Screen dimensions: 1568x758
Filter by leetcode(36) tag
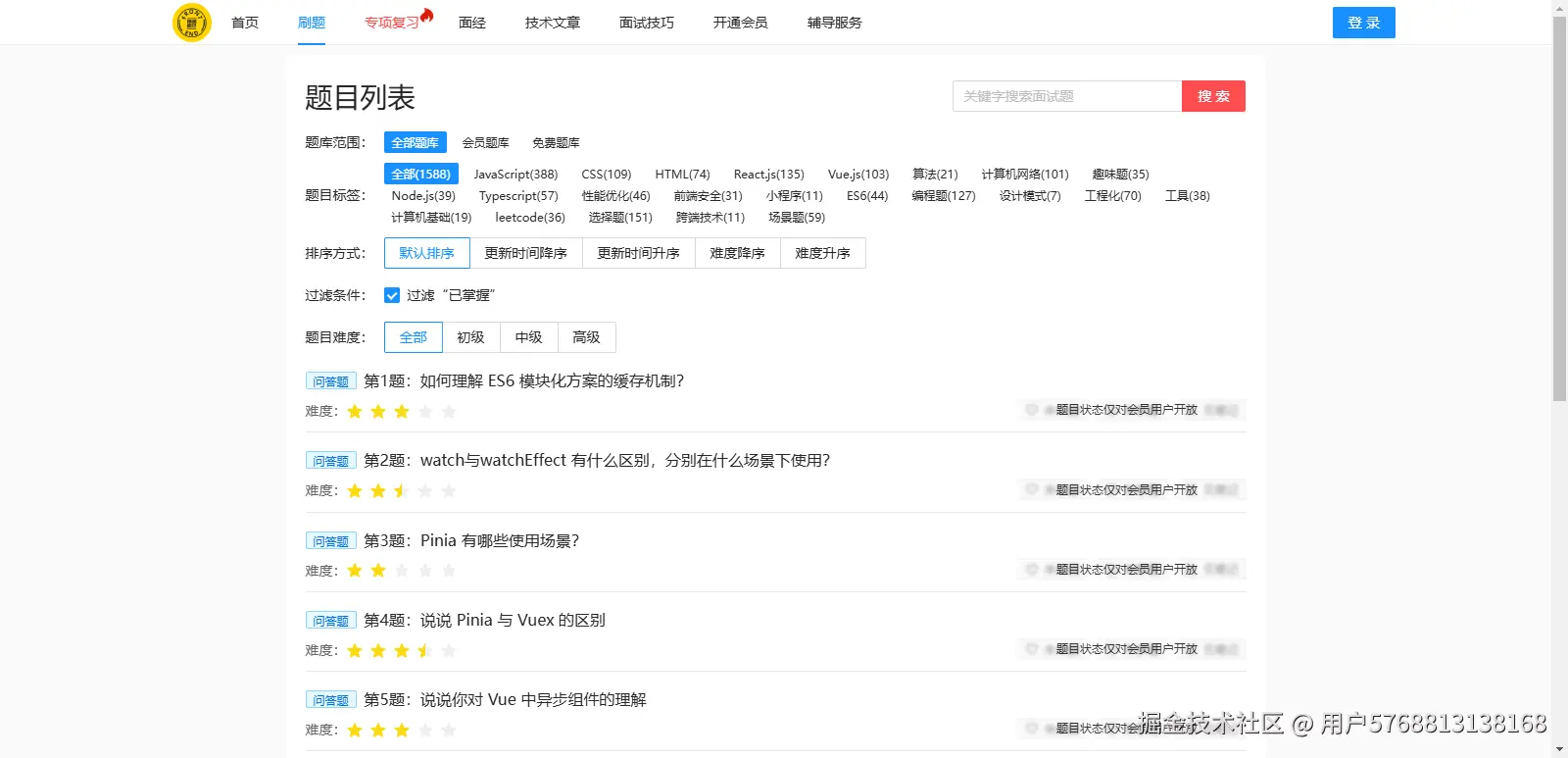(530, 217)
